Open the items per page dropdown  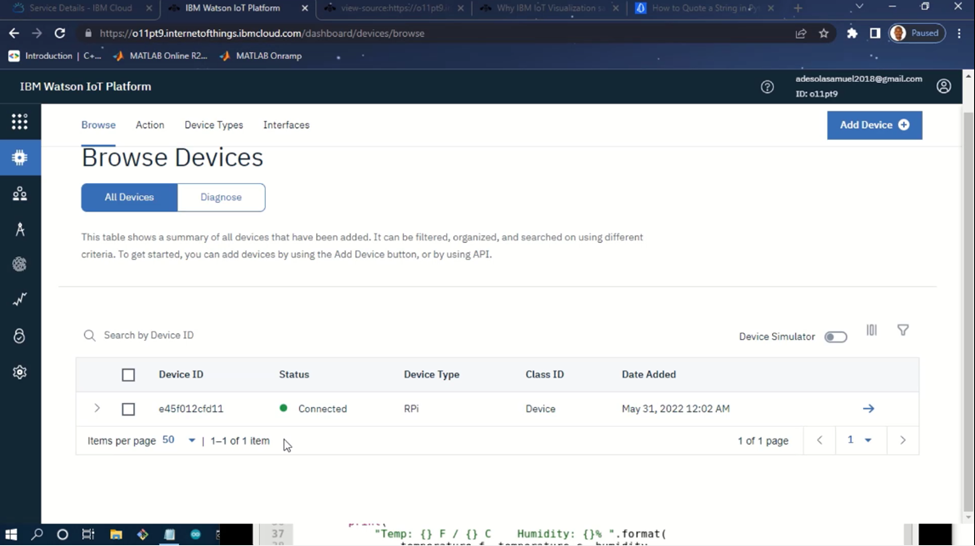[x=179, y=440]
